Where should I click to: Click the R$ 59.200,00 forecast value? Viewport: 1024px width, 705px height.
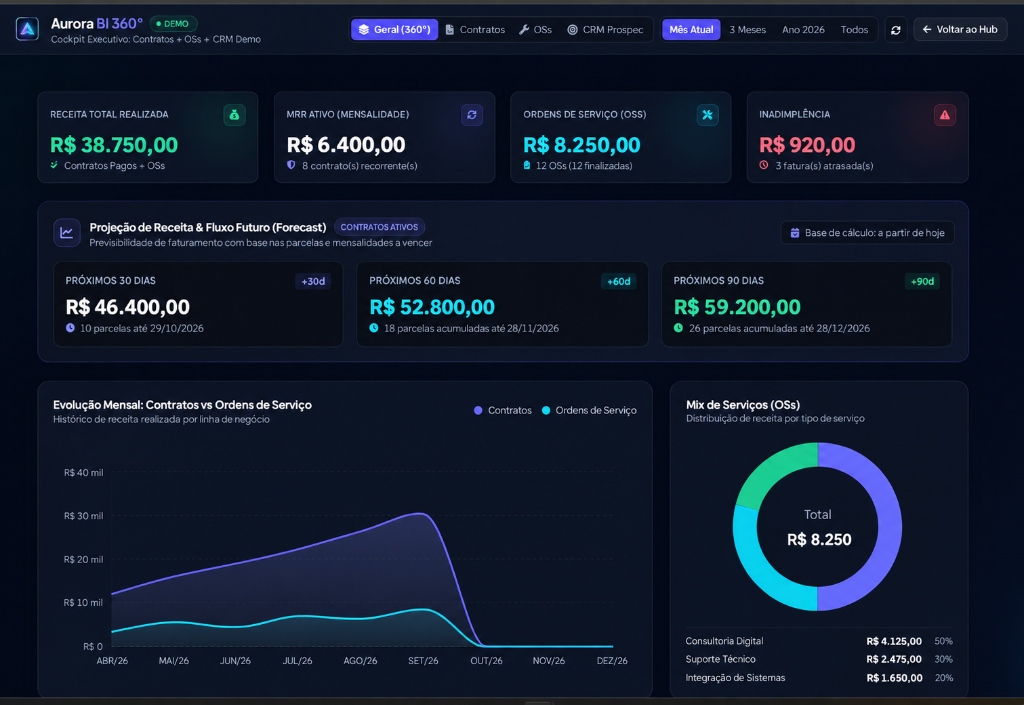(x=737, y=307)
